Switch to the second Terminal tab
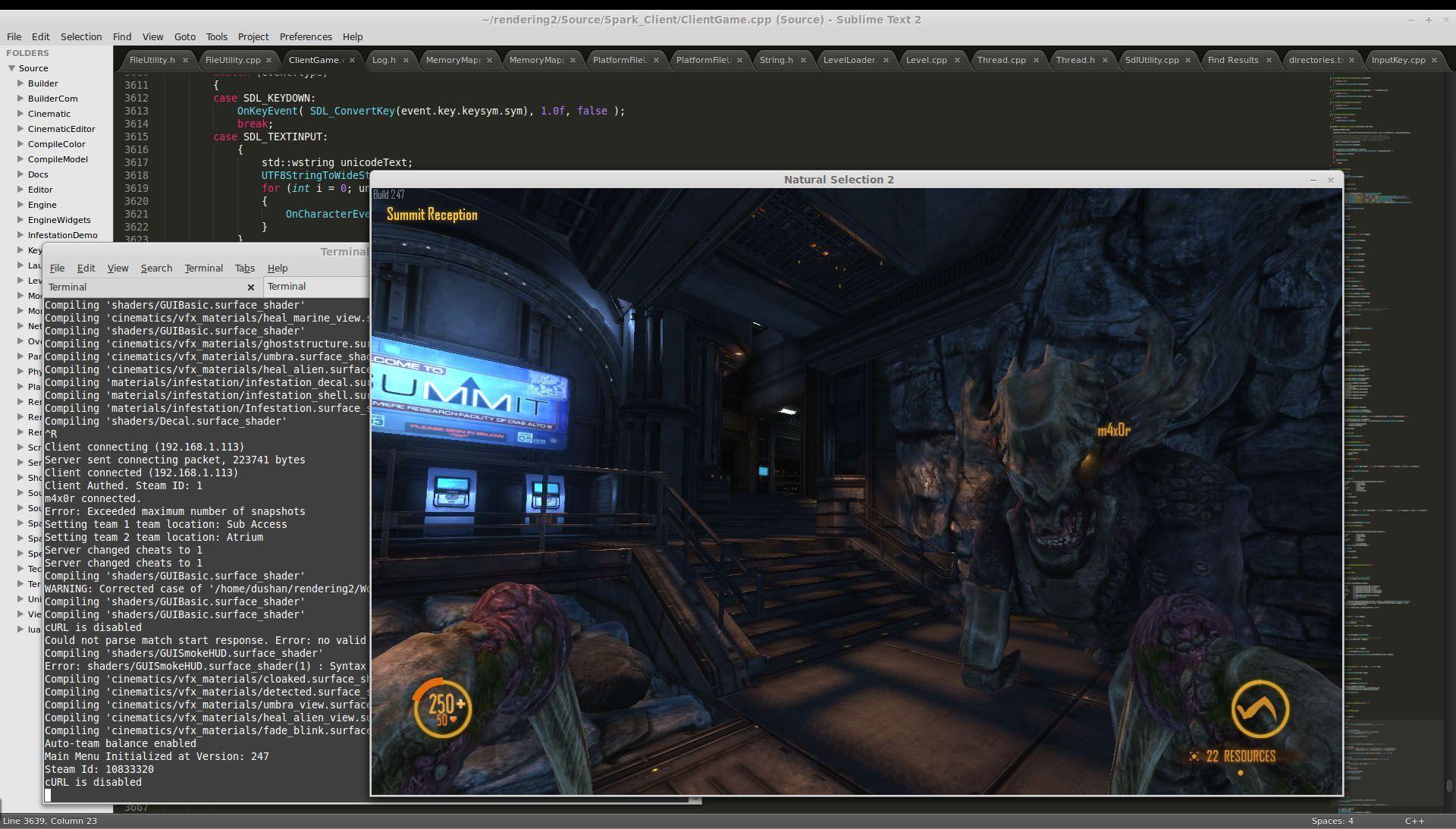 (317, 287)
